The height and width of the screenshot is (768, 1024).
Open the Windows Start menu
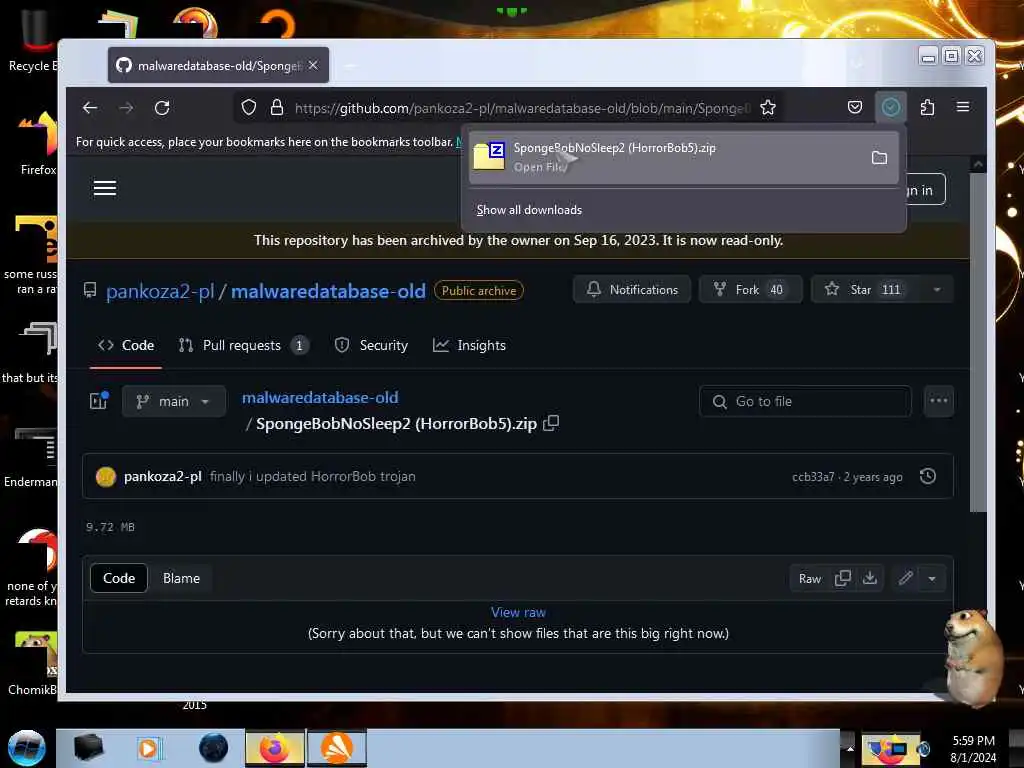point(27,748)
